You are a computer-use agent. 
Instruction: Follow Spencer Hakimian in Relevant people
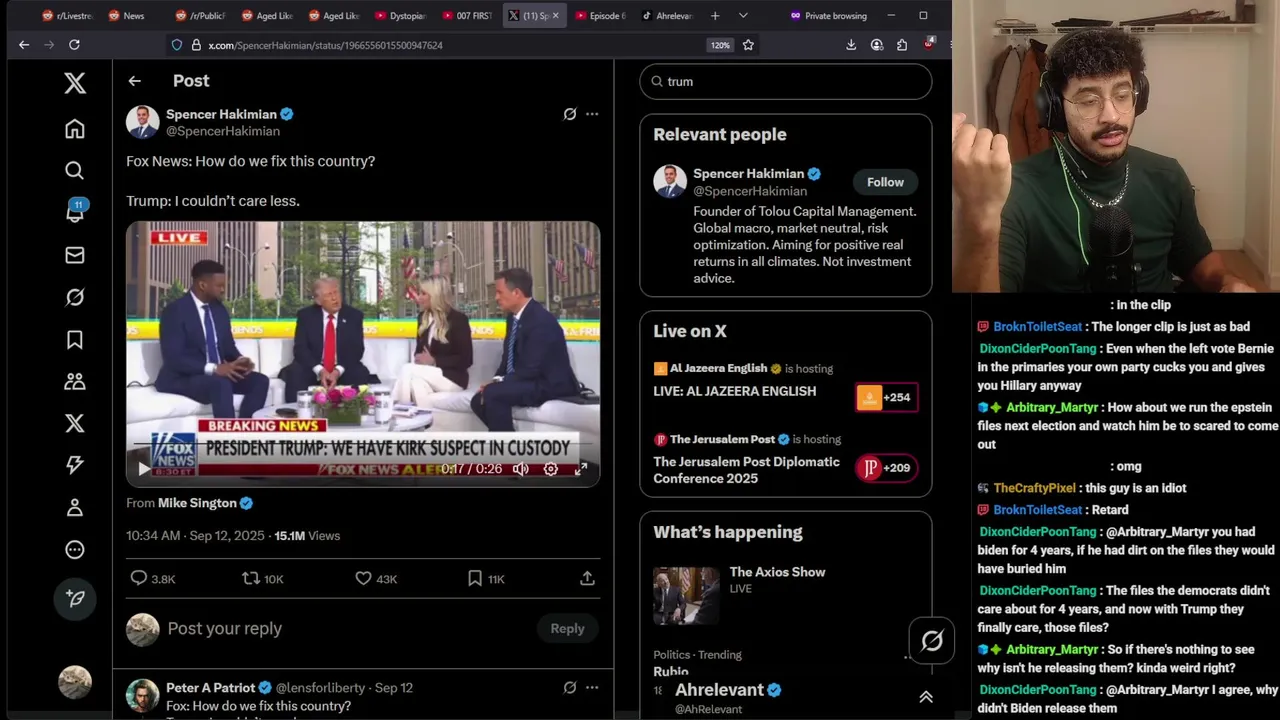[885, 182]
